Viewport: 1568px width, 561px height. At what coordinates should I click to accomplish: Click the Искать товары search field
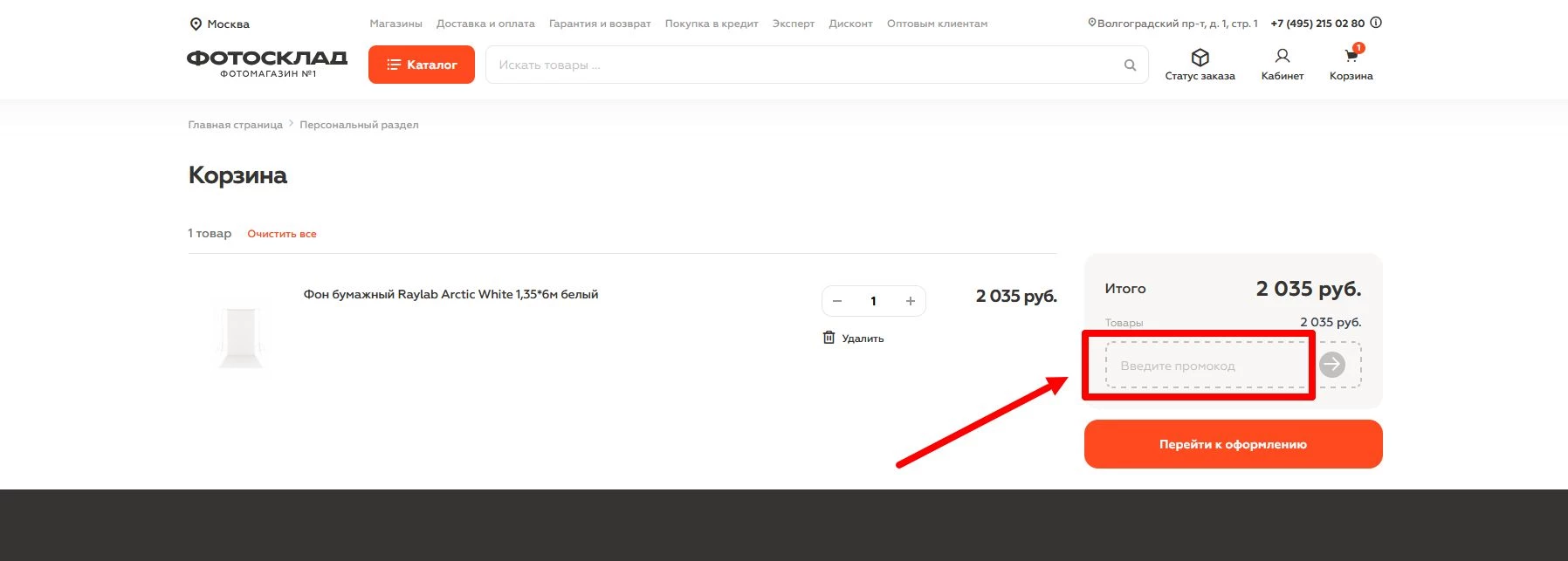pyautogui.click(x=803, y=65)
